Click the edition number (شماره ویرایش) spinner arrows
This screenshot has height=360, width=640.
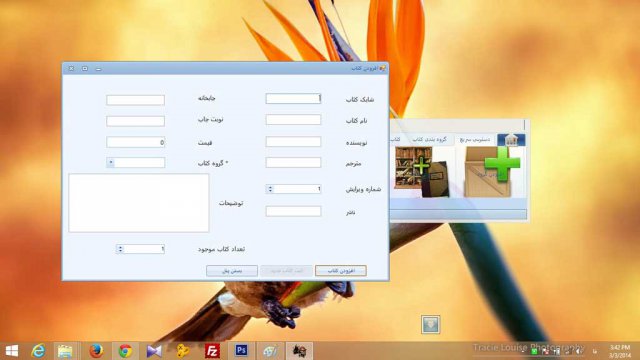(x=270, y=189)
